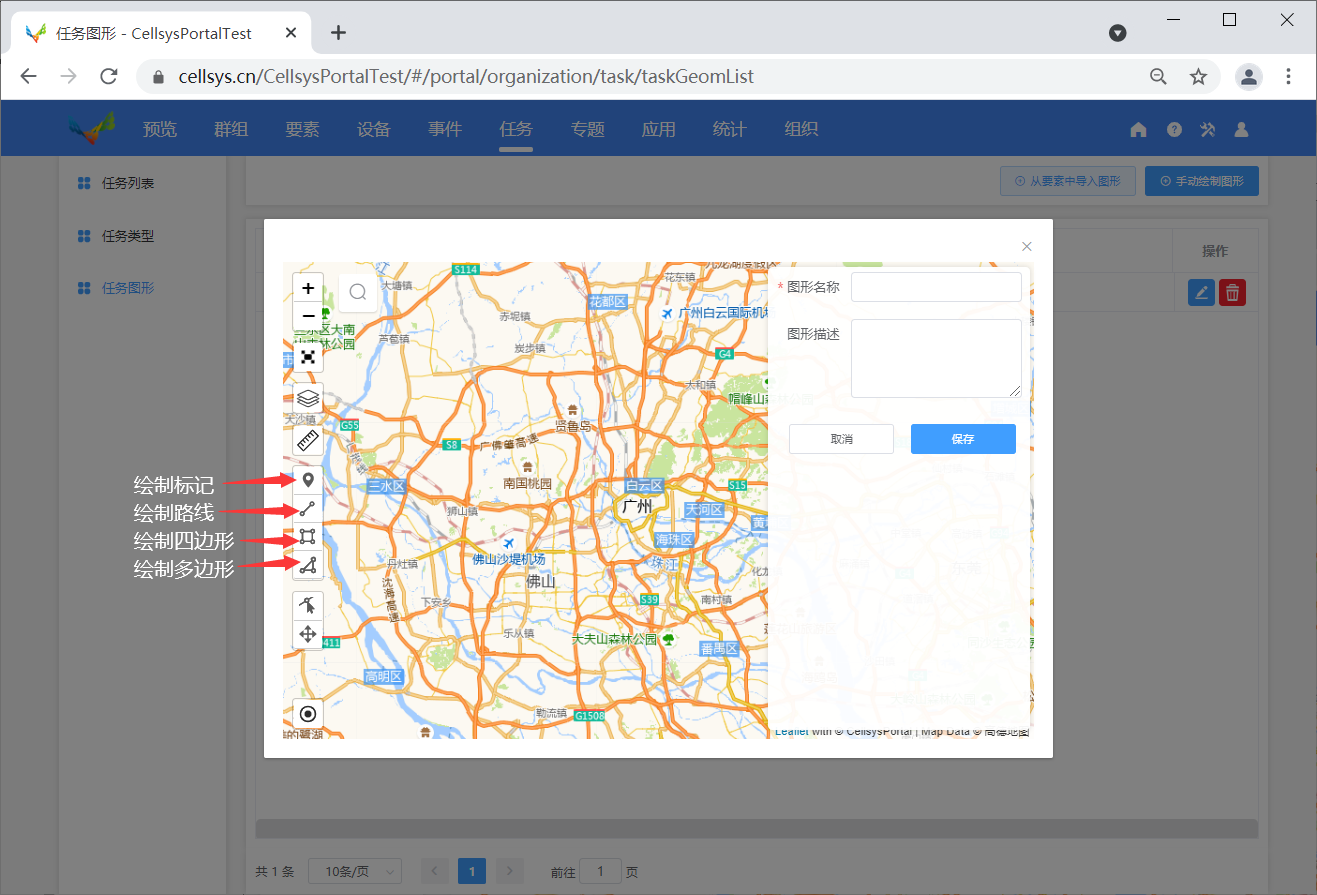Screen dimensions: 1317x895
Task: Open the 应用 menu
Action: point(659,129)
